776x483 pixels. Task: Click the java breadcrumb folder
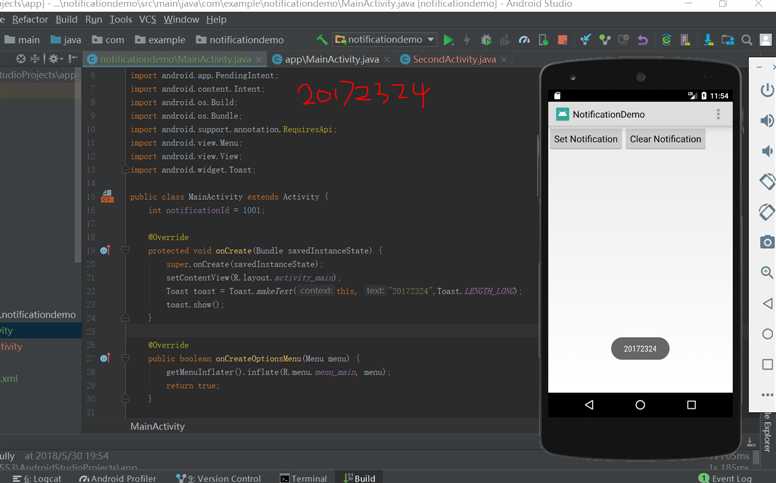coord(66,40)
